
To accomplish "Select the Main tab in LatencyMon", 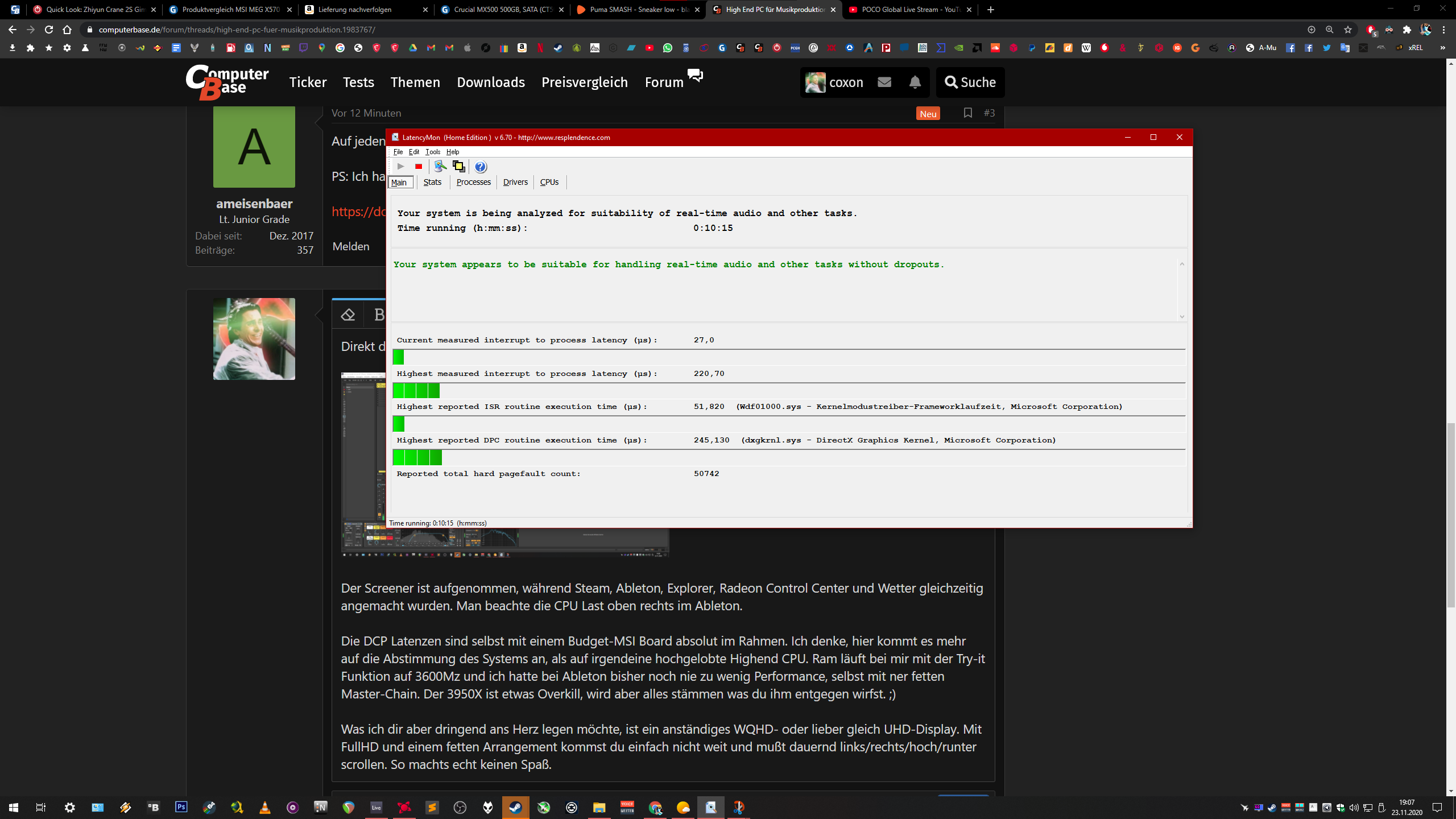I will pyautogui.click(x=399, y=183).
